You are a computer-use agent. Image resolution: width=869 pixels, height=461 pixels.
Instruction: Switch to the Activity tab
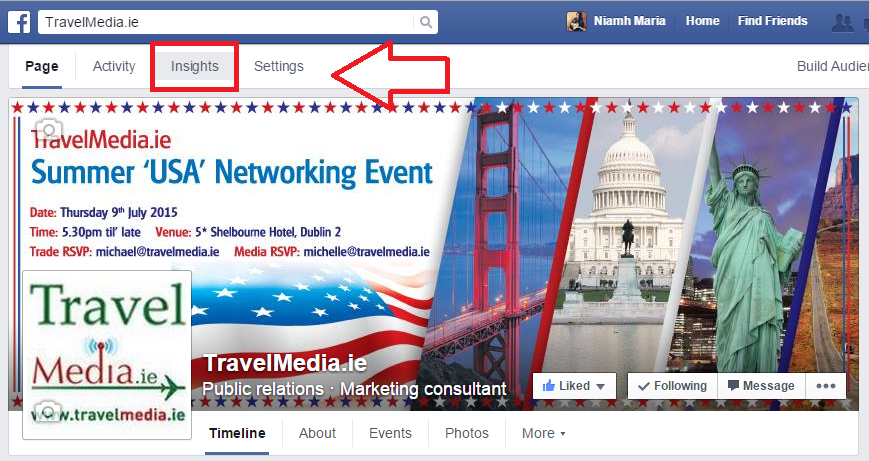tap(114, 66)
